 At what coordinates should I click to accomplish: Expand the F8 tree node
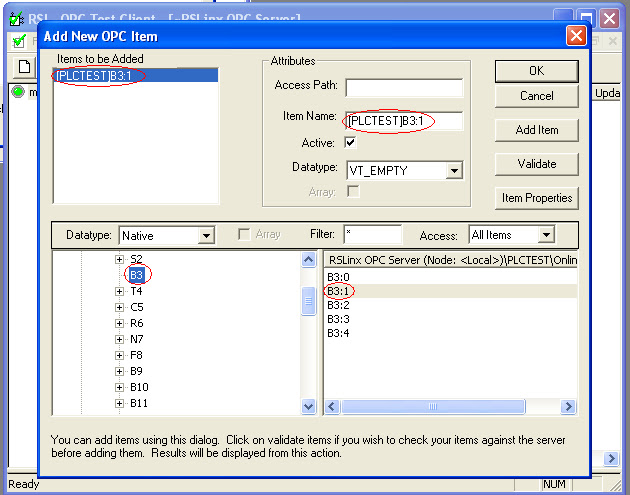119,355
